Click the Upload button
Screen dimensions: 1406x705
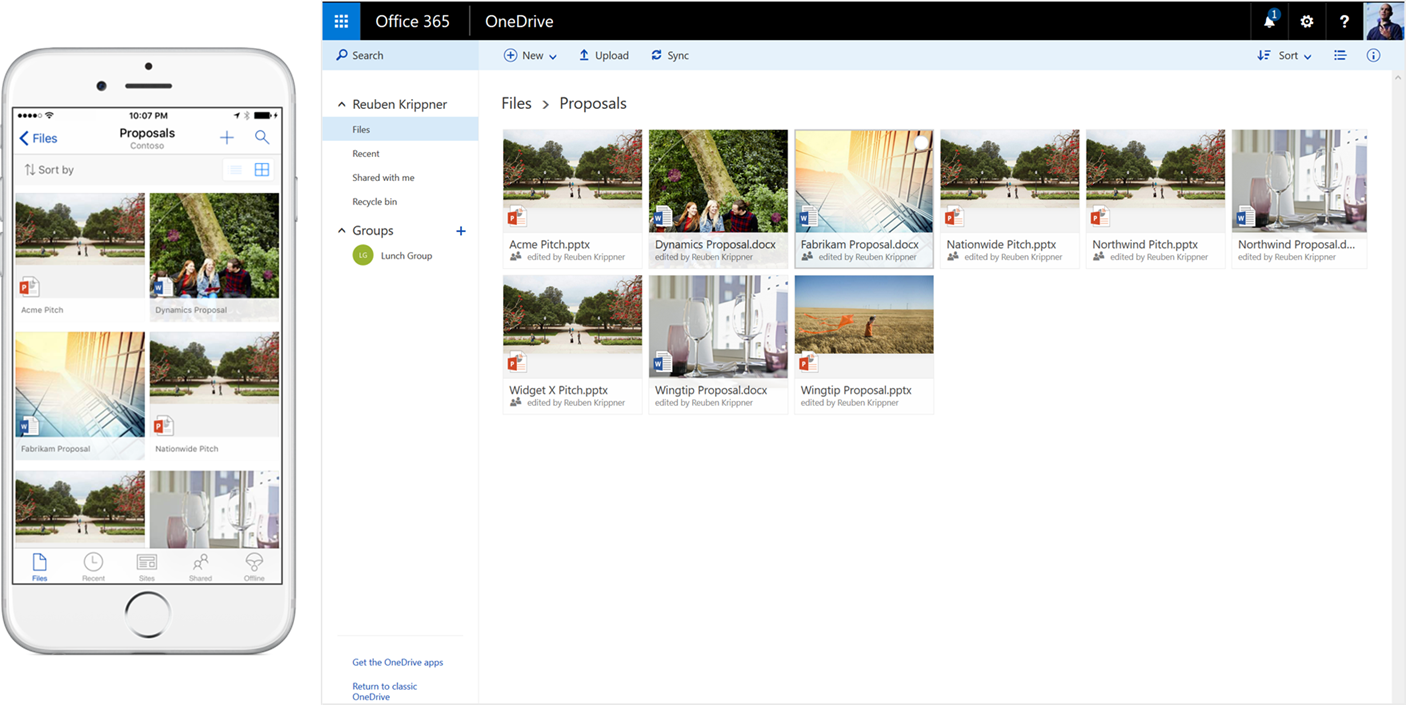(604, 56)
